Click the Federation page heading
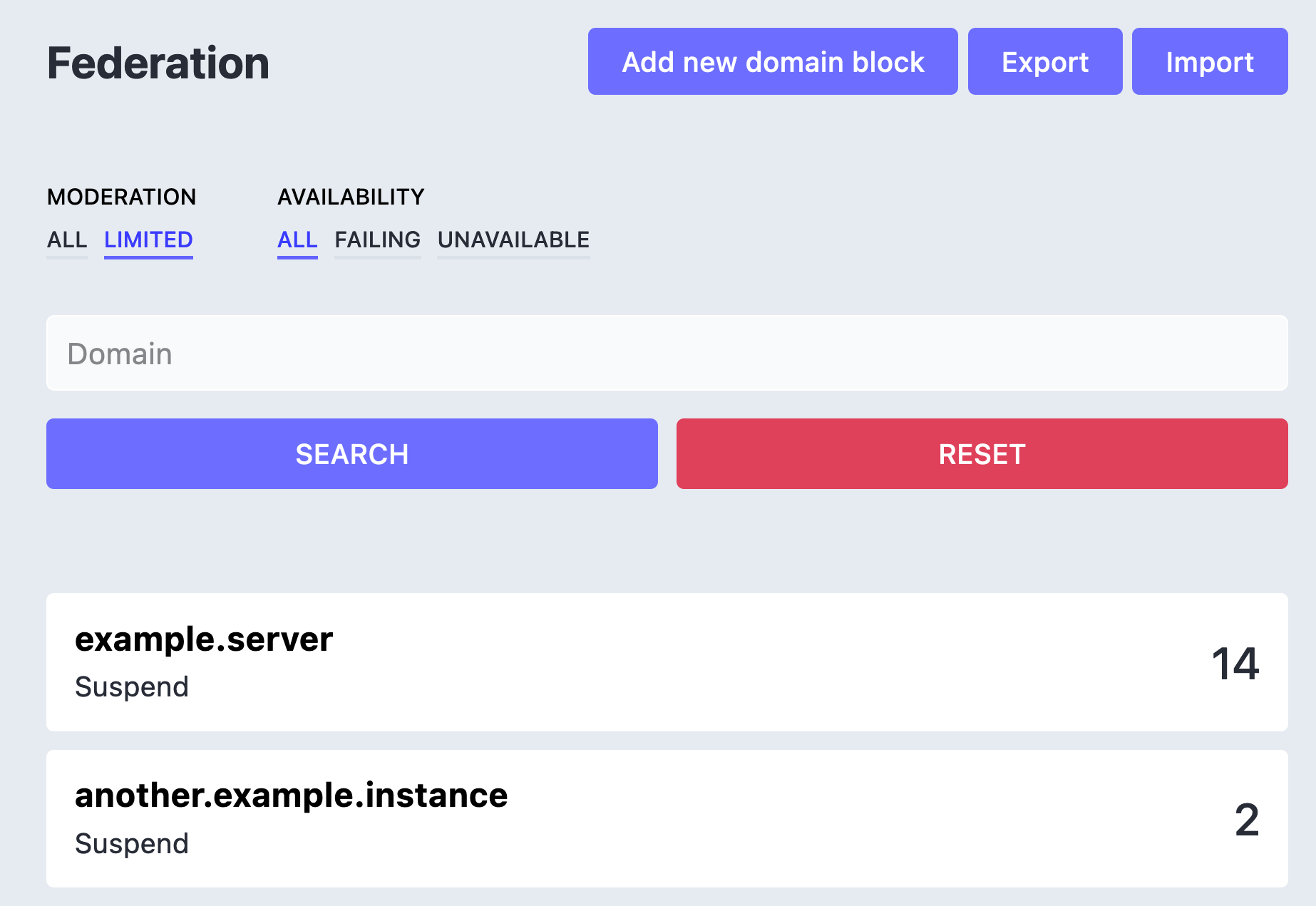 158,63
